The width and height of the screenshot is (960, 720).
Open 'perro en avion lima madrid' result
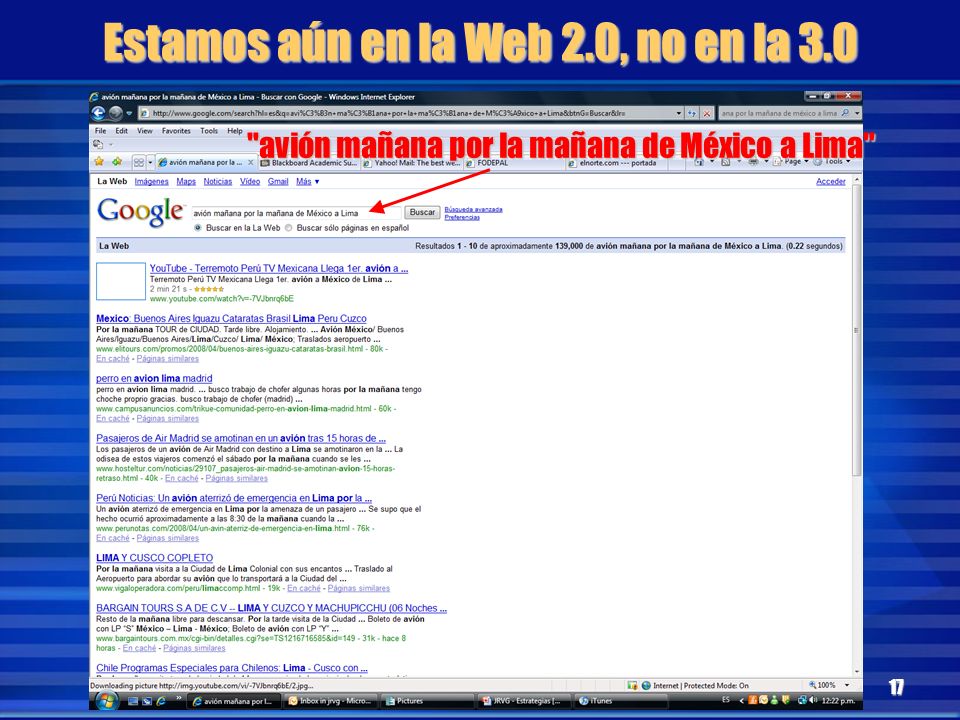click(x=154, y=378)
